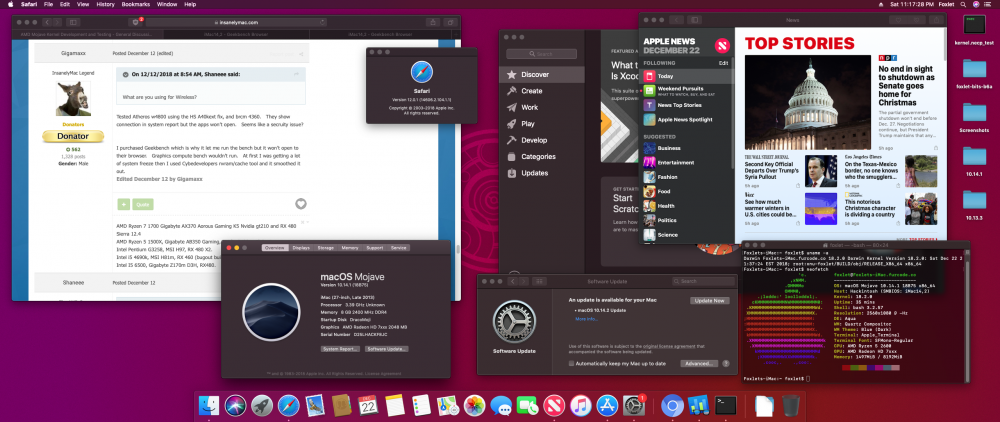This screenshot has height=422, width=1000.
Task: Select Discover in App Store sidebar
Action: click(541, 75)
